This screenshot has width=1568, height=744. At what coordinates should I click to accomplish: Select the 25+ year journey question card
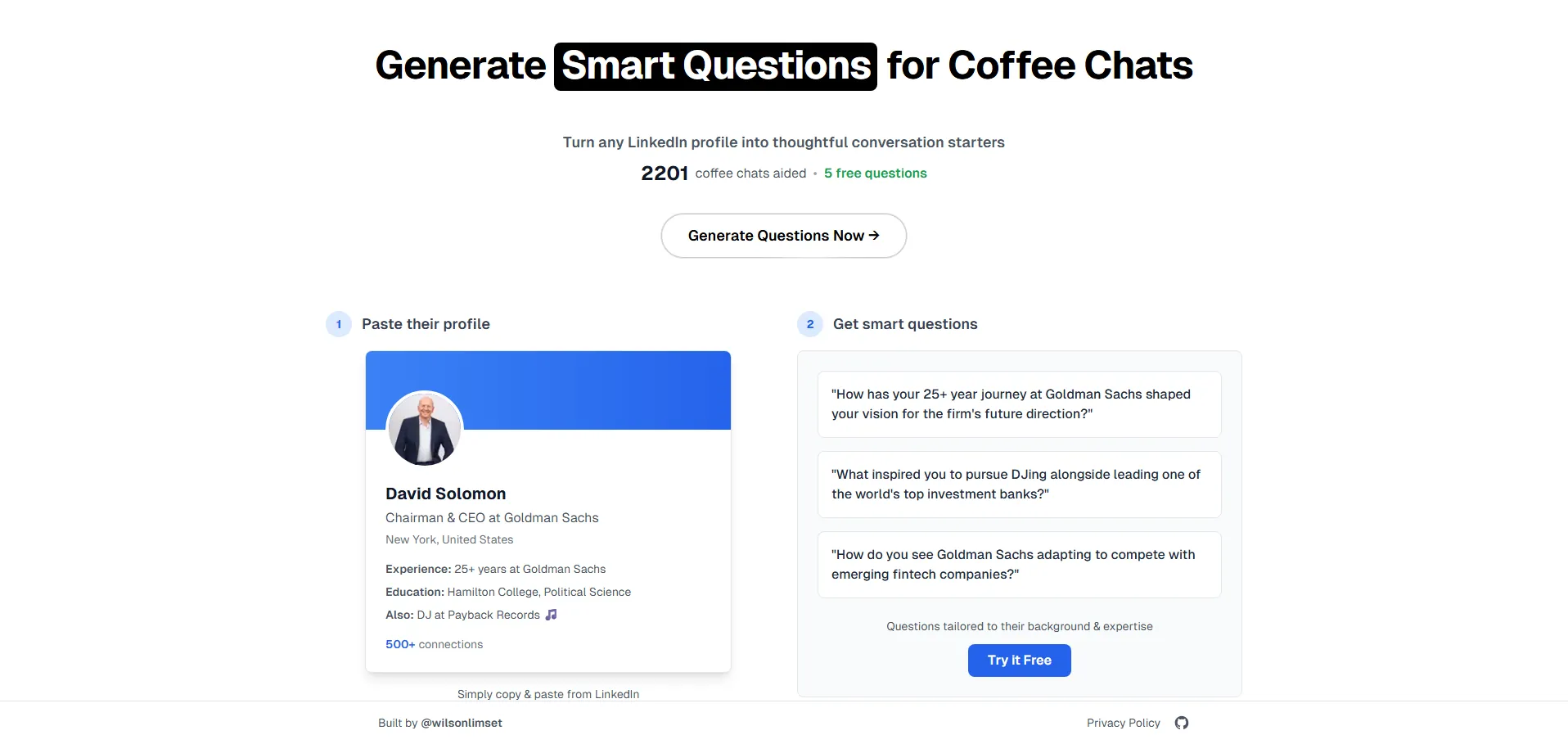click(1019, 404)
